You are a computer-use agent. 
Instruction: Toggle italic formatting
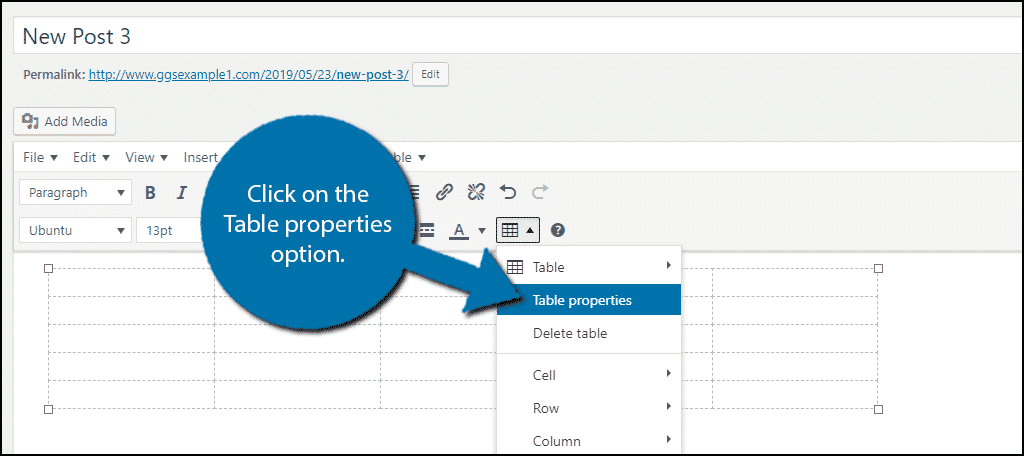click(182, 193)
